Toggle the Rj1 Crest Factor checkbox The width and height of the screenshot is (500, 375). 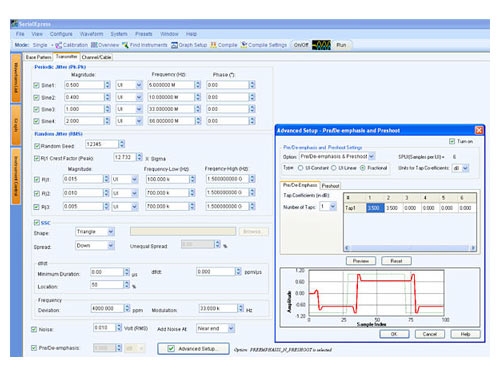[37, 158]
